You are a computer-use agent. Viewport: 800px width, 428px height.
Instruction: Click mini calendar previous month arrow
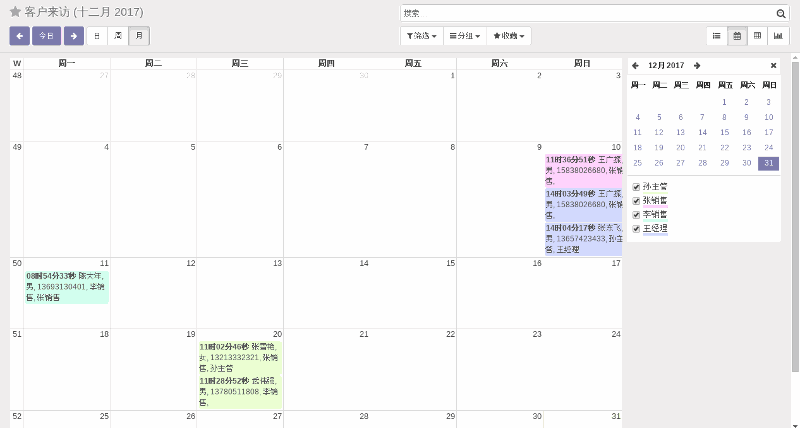tap(635, 65)
